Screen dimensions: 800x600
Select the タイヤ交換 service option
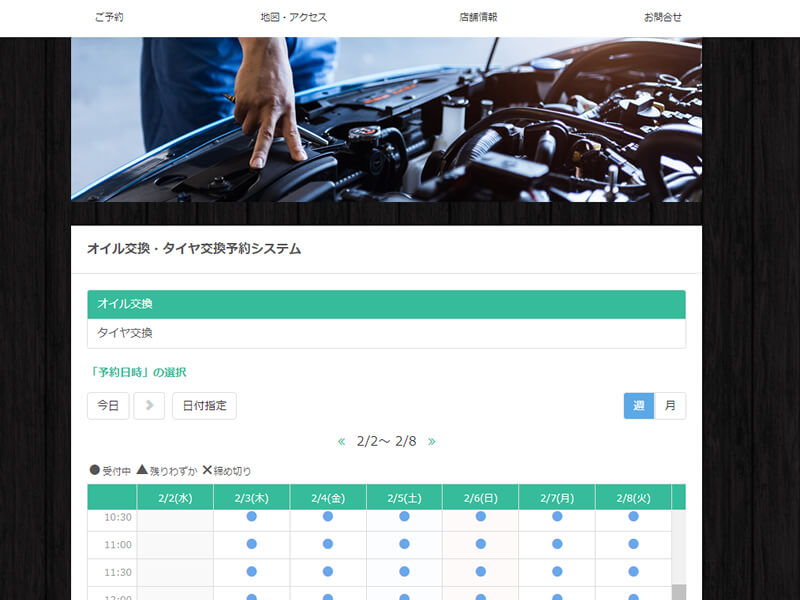point(386,333)
